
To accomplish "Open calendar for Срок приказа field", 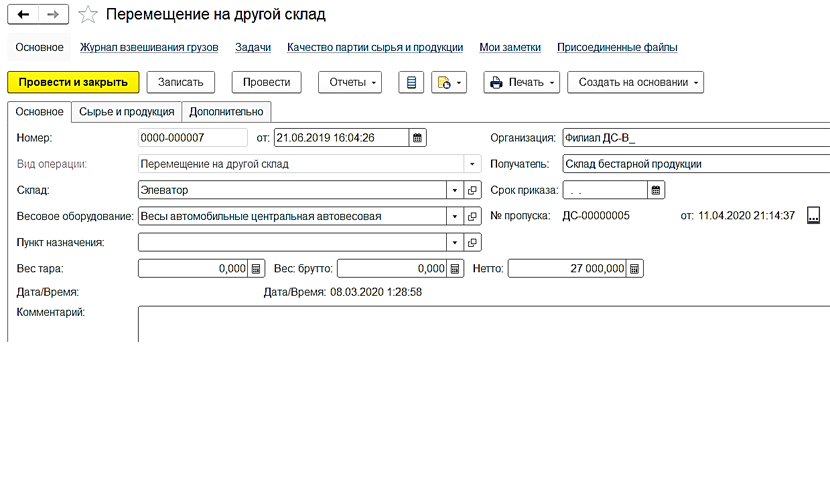I will (656, 190).
